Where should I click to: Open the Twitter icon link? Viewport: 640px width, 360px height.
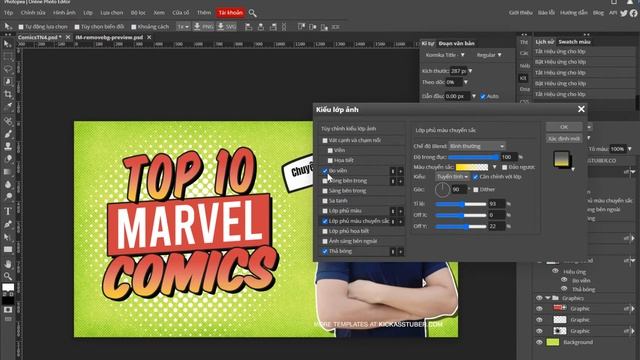tap(624, 13)
